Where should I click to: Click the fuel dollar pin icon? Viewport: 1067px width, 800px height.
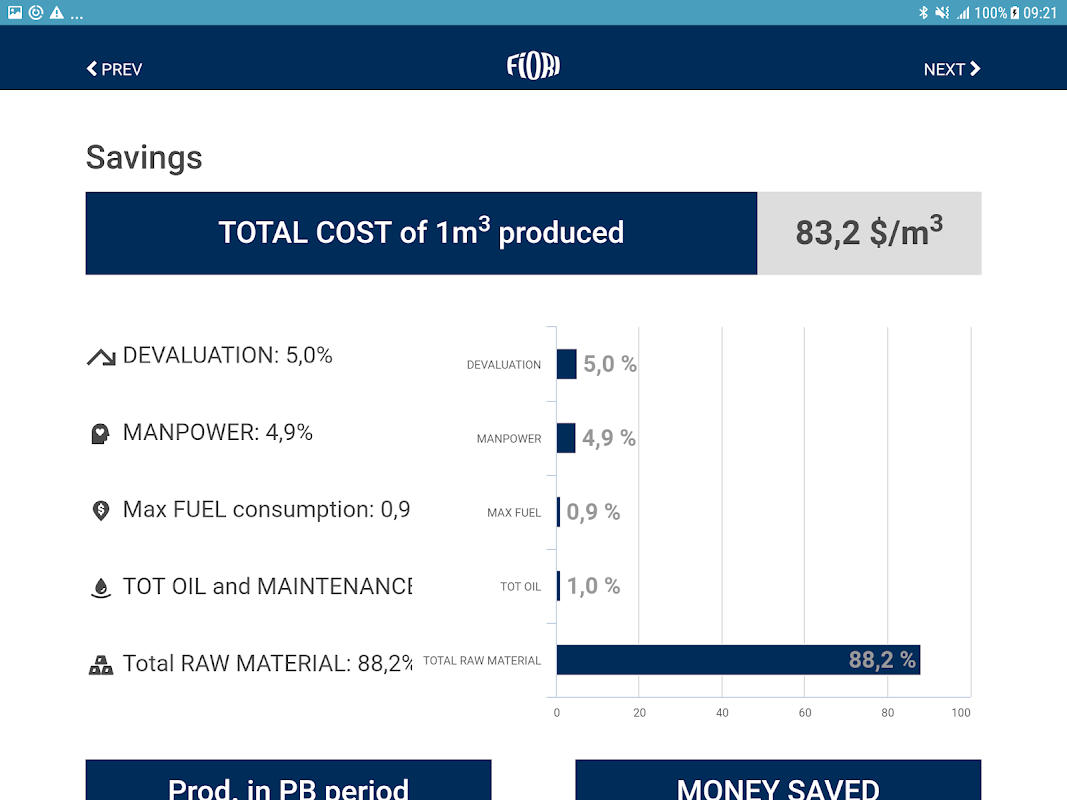100,511
